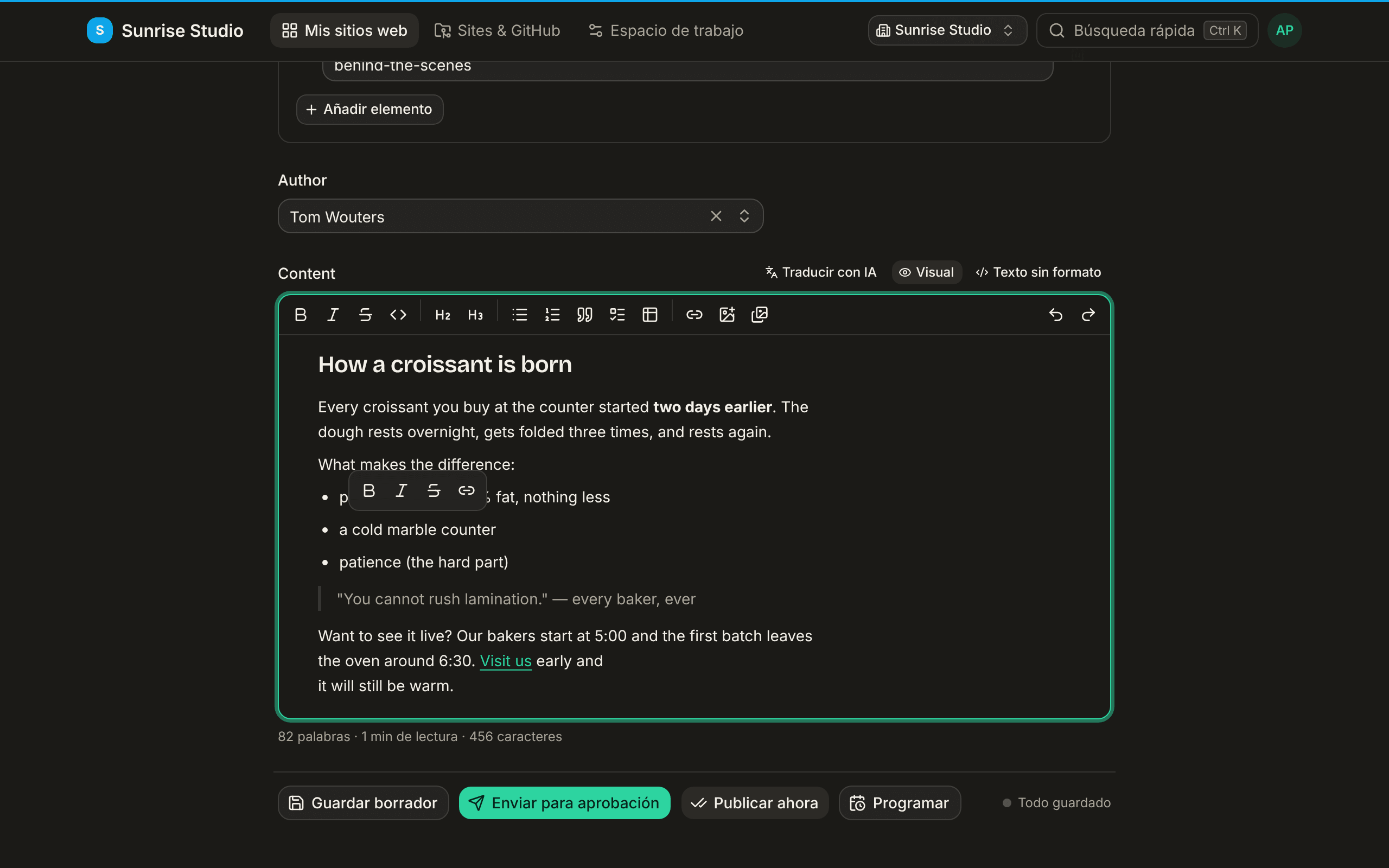
Task: Open the Mis sitios web tab
Action: 345,30
